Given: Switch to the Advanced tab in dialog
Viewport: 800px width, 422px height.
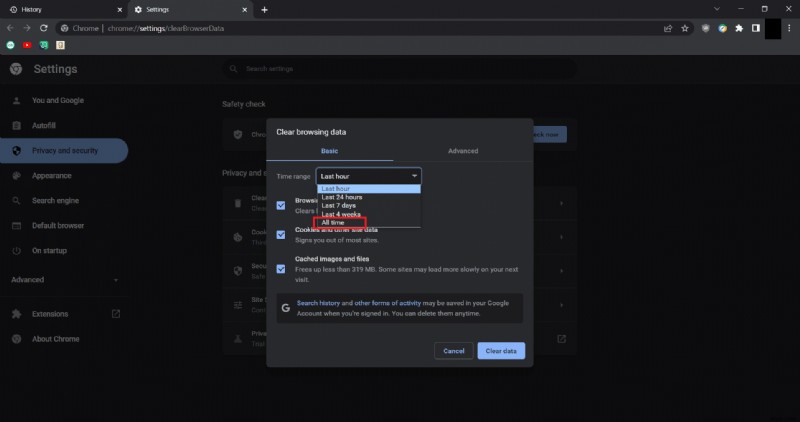Looking at the screenshot, I should pos(462,151).
